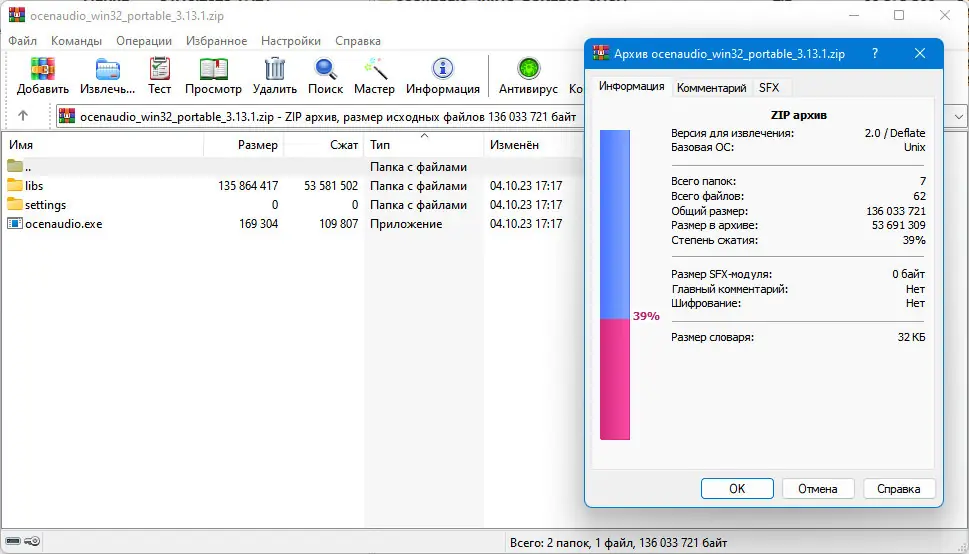Click the disk drive icon in status bar
969x554 pixels.
point(13,542)
